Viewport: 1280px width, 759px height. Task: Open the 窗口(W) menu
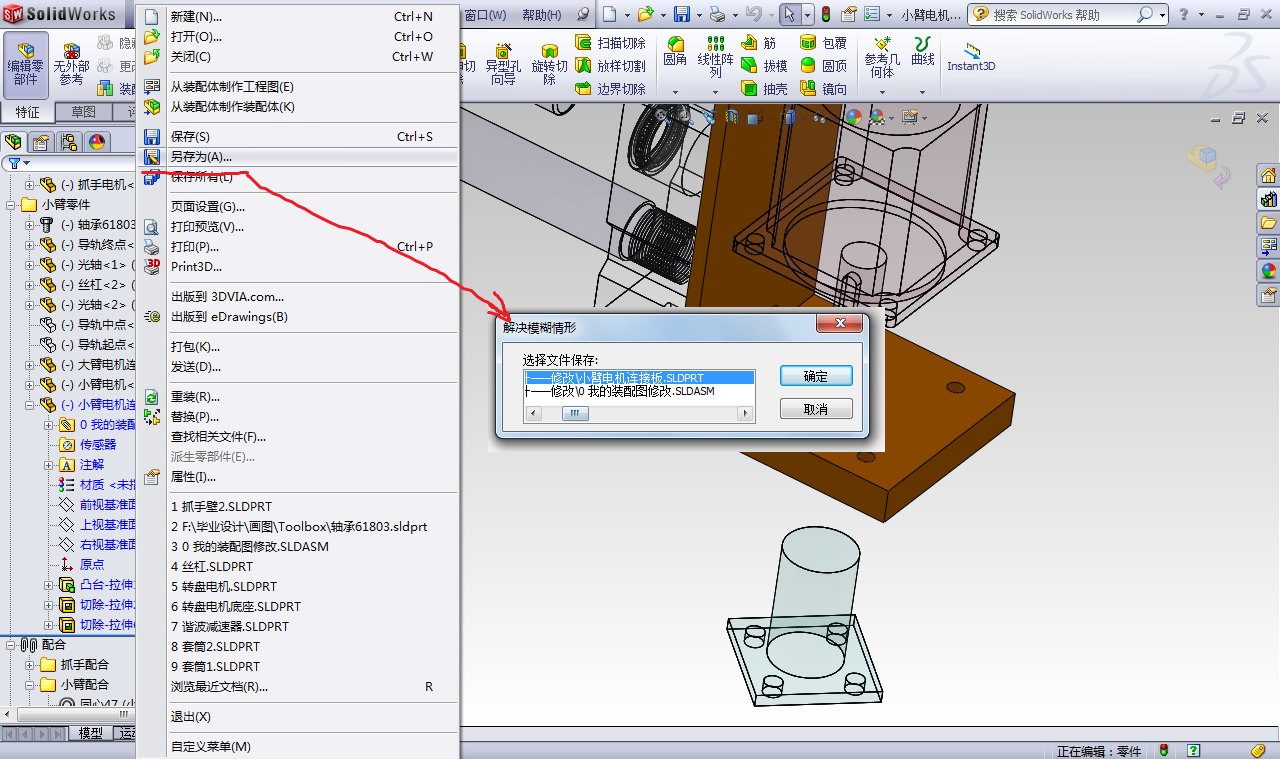486,15
